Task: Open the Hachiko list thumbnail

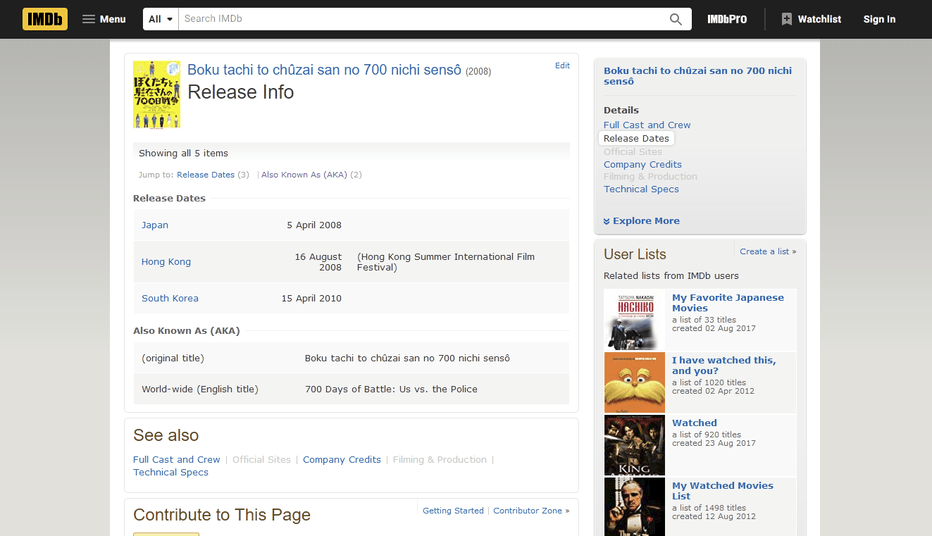Action: (x=634, y=320)
